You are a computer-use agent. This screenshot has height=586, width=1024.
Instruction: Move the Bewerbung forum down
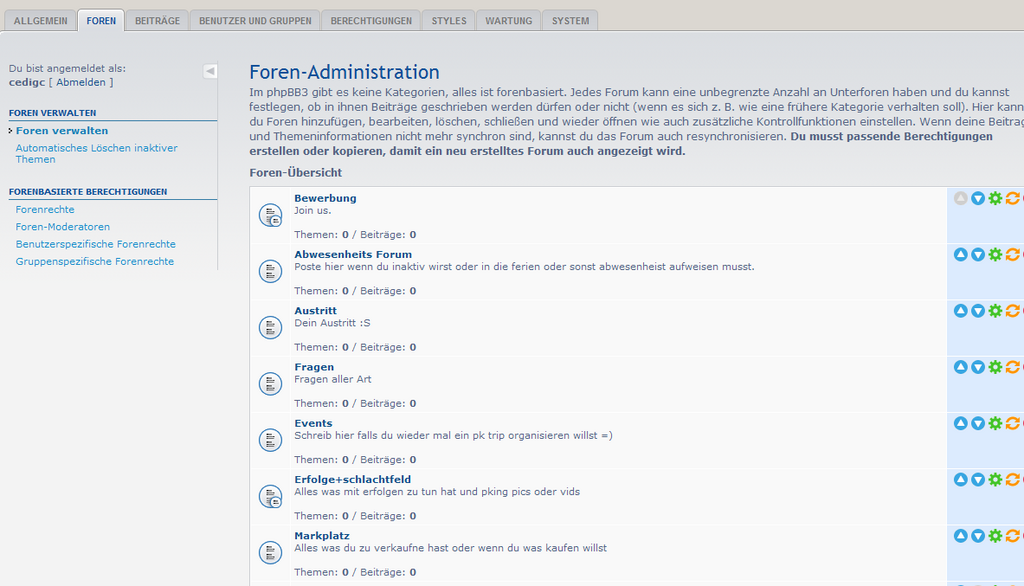[x=978, y=199]
